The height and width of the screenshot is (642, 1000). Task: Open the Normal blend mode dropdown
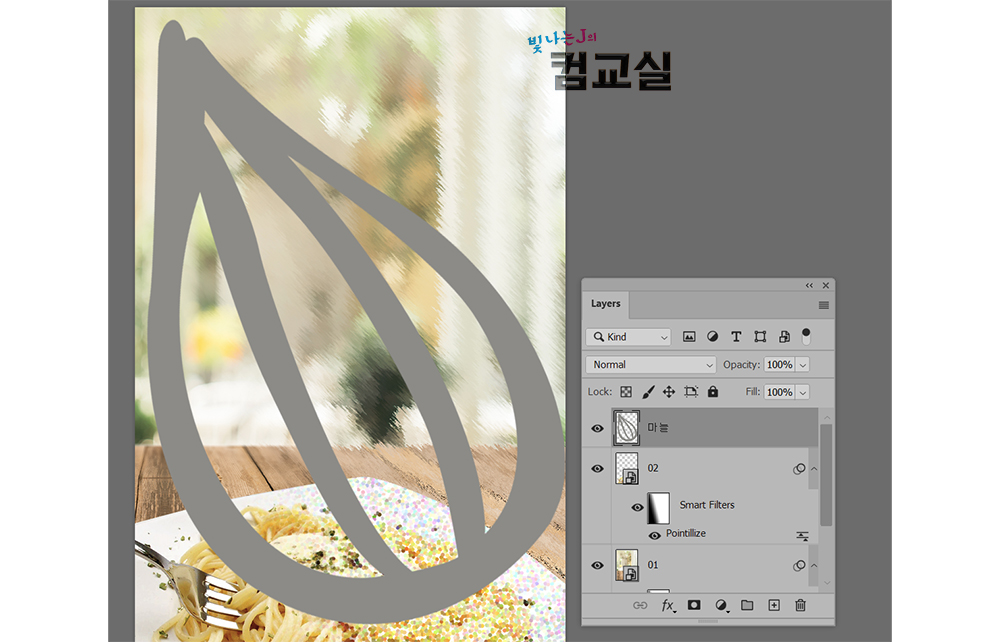651,365
